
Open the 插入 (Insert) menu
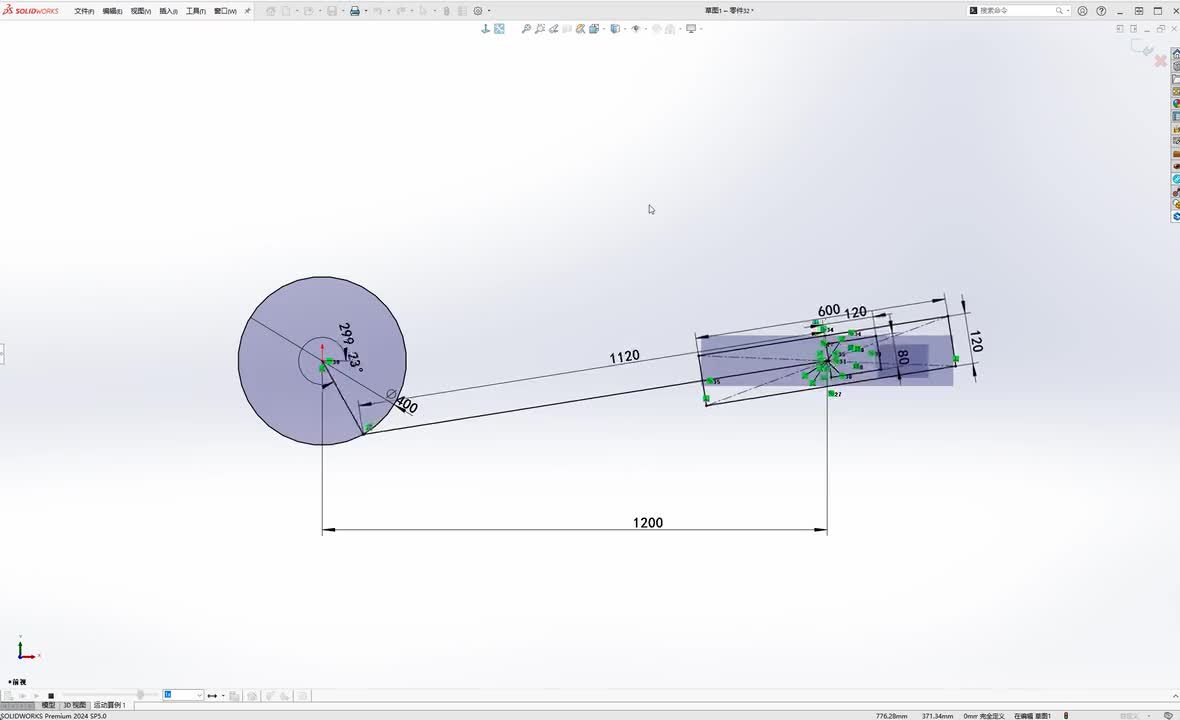[169, 11]
